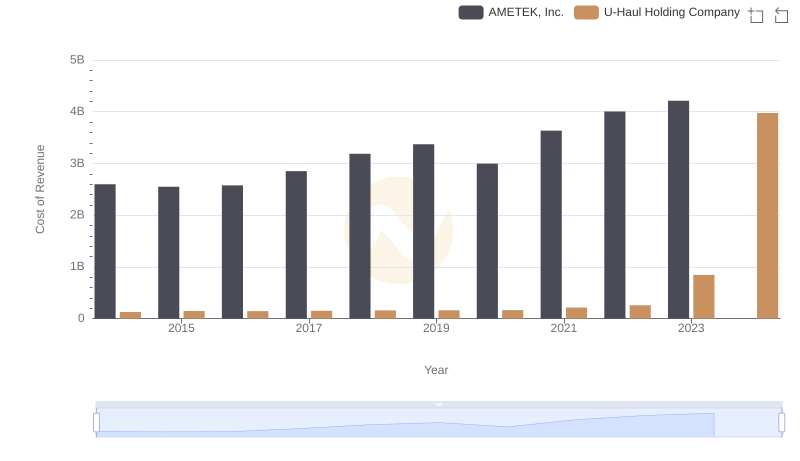Click inside the range slider preview area
Screen dimensions: 800x461
(400, 424)
